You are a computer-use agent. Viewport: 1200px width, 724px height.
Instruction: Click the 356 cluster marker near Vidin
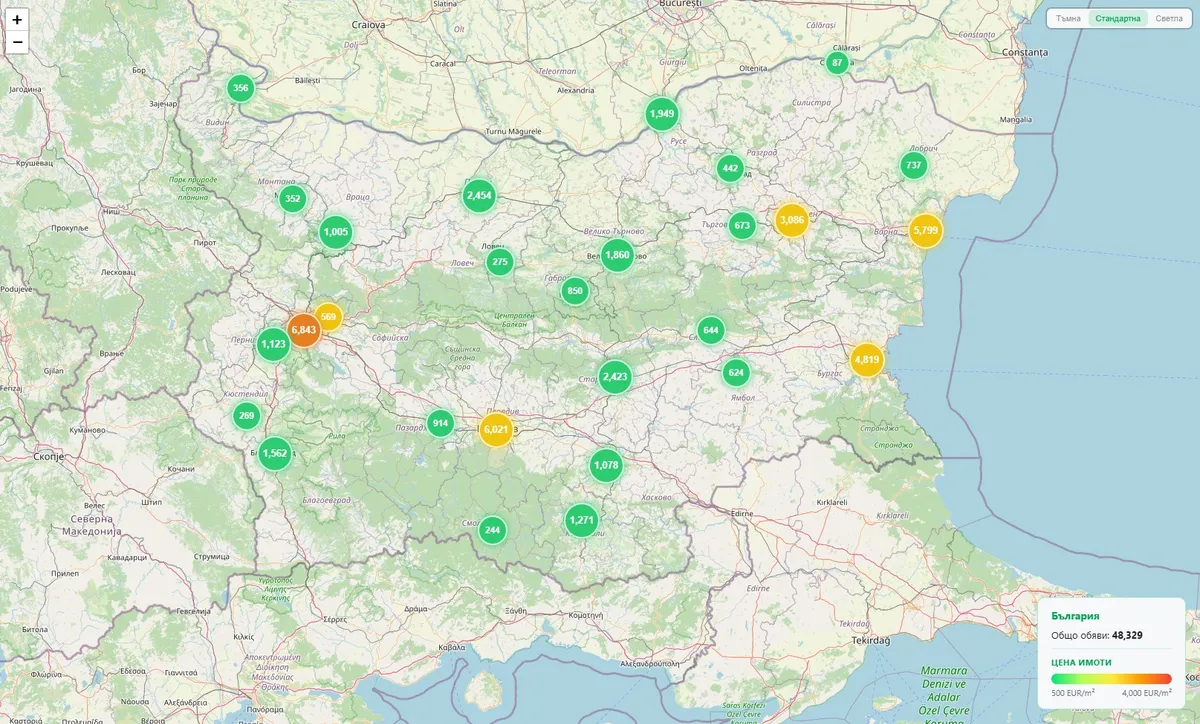(x=240, y=88)
